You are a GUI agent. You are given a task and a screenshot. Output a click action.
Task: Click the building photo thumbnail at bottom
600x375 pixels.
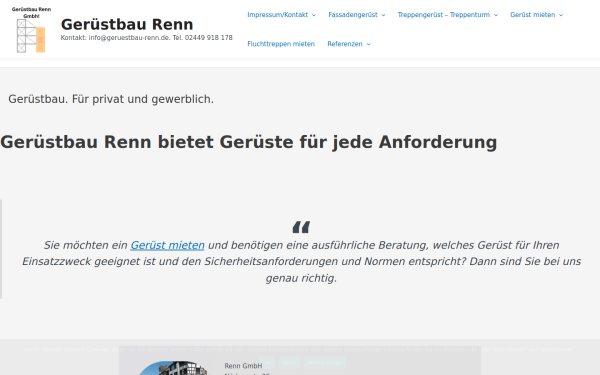[x=173, y=368]
